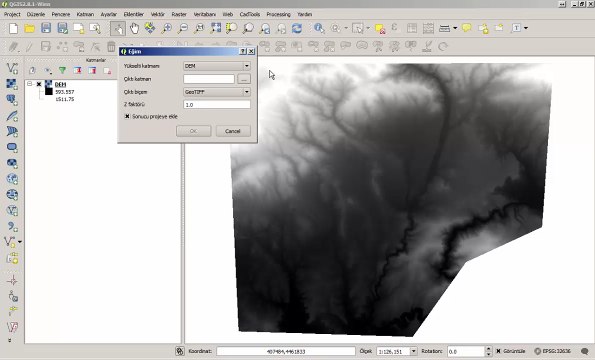Click the Çıktı katmanı input field
Image resolution: width=595 pixels, height=360 pixels.
pyautogui.click(x=209, y=79)
